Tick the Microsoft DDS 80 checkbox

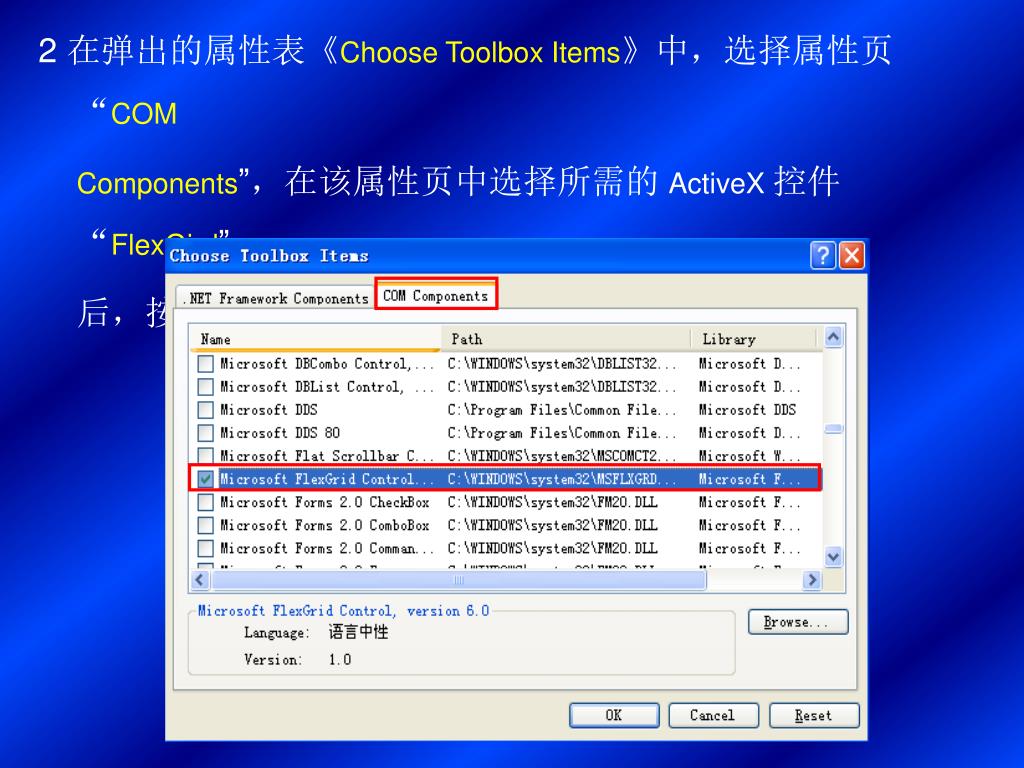point(206,433)
